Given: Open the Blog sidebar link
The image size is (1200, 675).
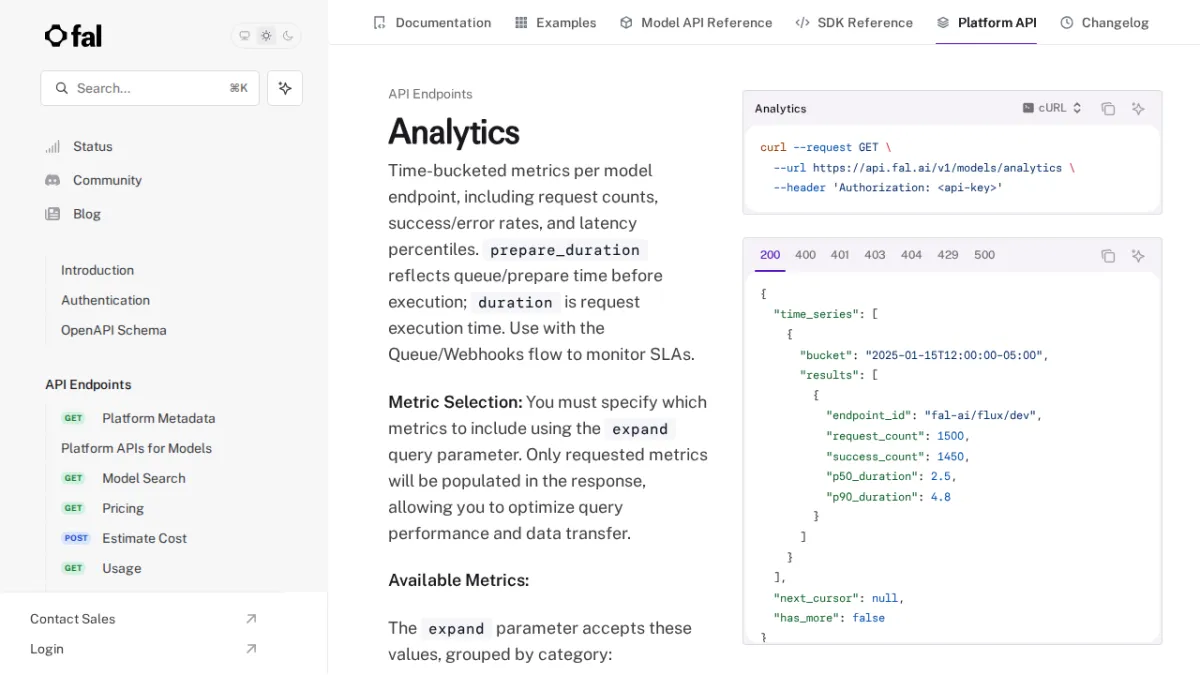Looking at the screenshot, I should coord(87,214).
